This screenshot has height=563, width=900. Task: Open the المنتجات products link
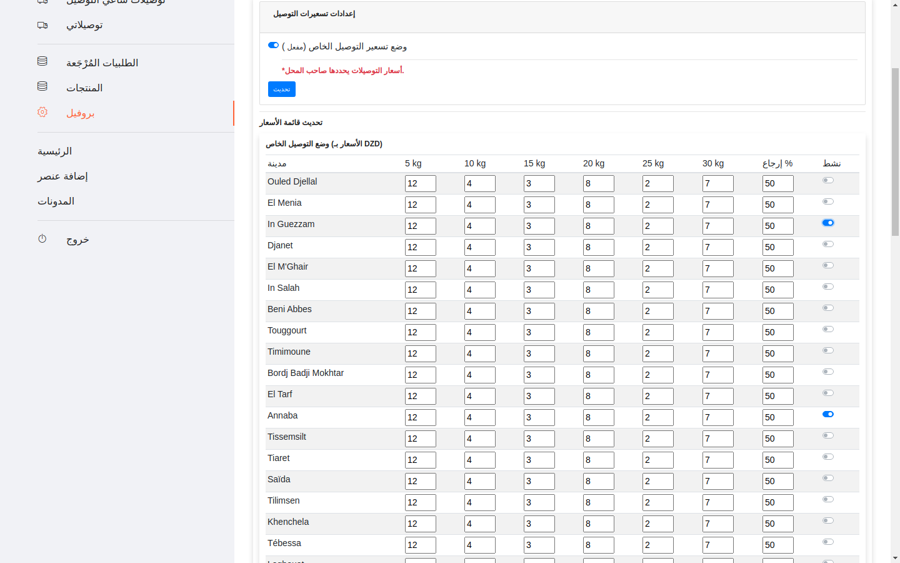[84, 88]
